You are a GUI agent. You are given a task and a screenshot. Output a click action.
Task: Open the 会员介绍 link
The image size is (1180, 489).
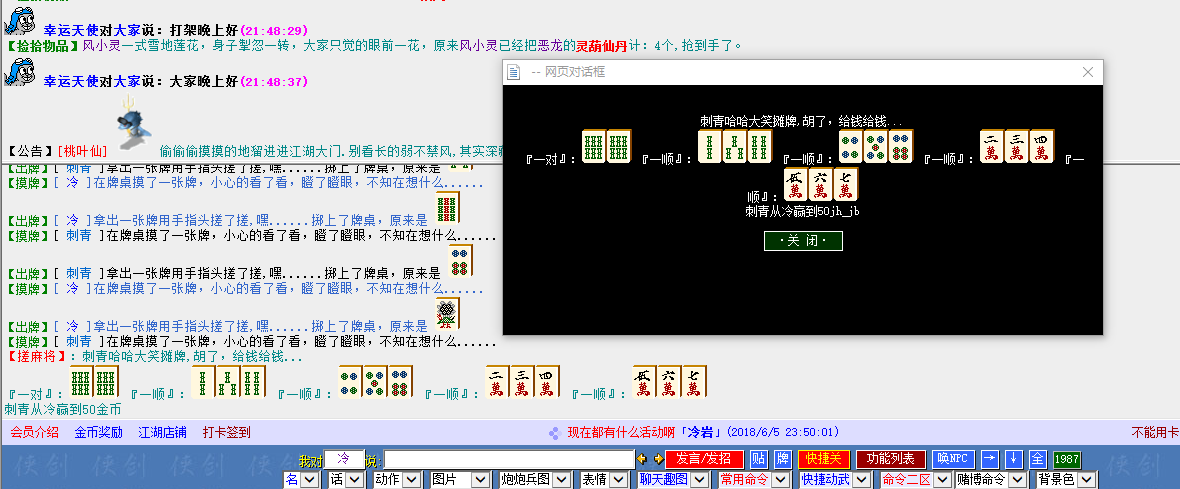pyautogui.click(x=35, y=433)
